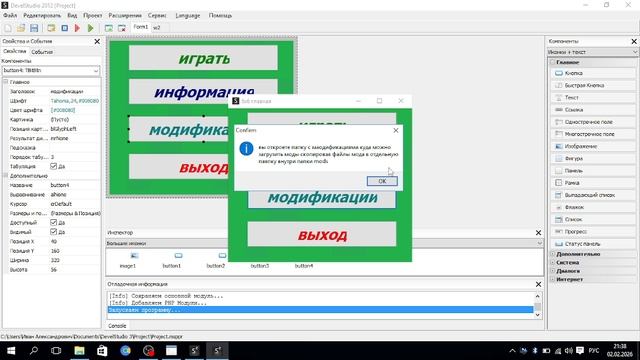Screen dimensions: 640x360
Task: Open the button4 component selector dropdown
Action: tap(96, 71)
